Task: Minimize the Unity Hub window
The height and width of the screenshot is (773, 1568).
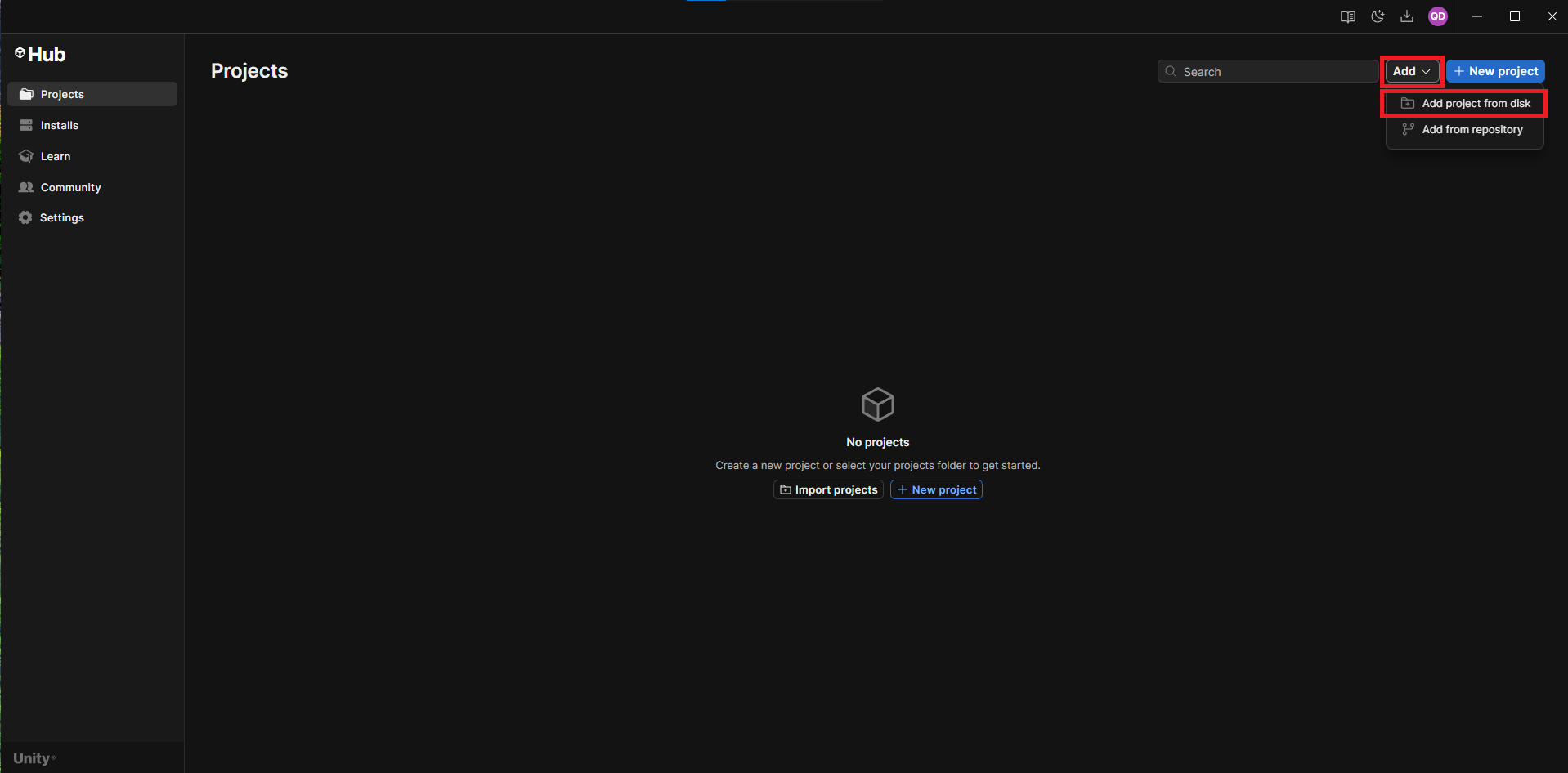Action: (1476, 16)
